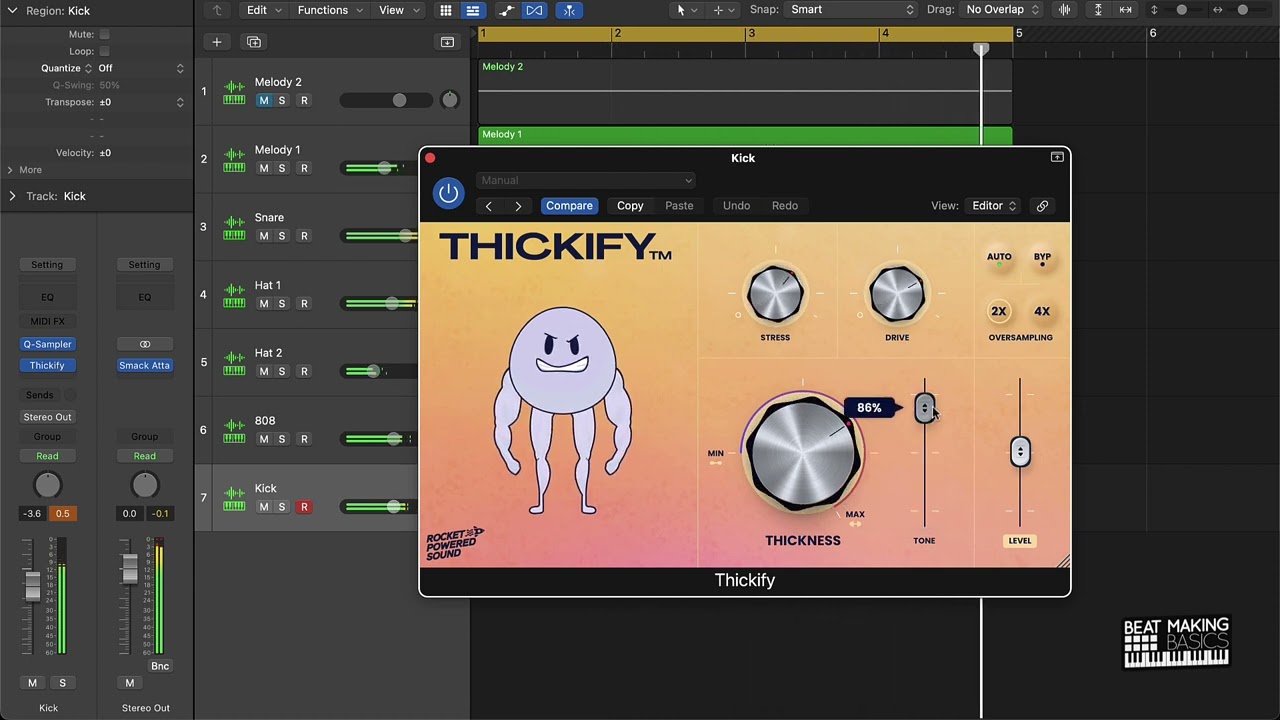Image resolution: width=1280 pixels, height=720 pixels.
Task: Expand the Track: Kick section
Action: [x=12, y=196]
